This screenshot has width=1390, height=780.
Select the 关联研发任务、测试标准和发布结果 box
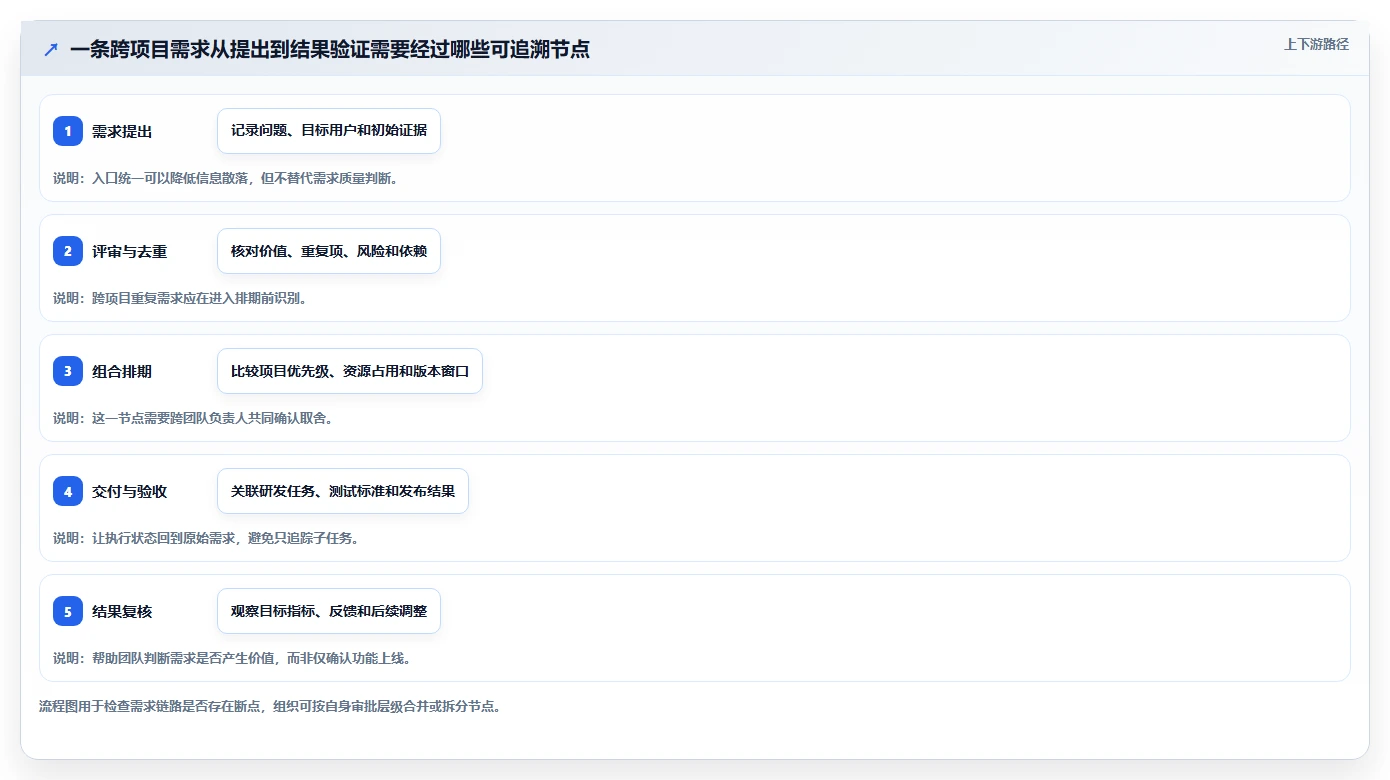[343, 491]
